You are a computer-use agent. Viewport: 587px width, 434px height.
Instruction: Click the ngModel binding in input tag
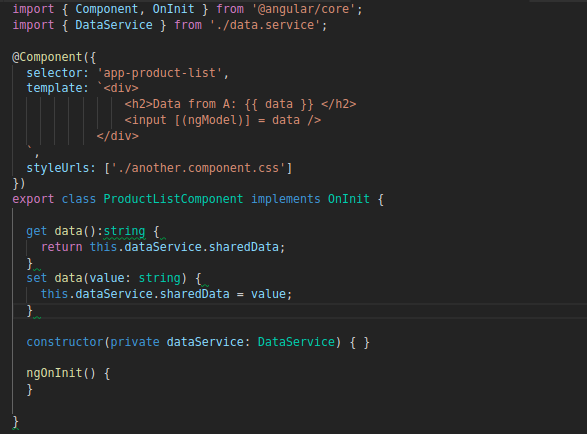coord(212,120)
